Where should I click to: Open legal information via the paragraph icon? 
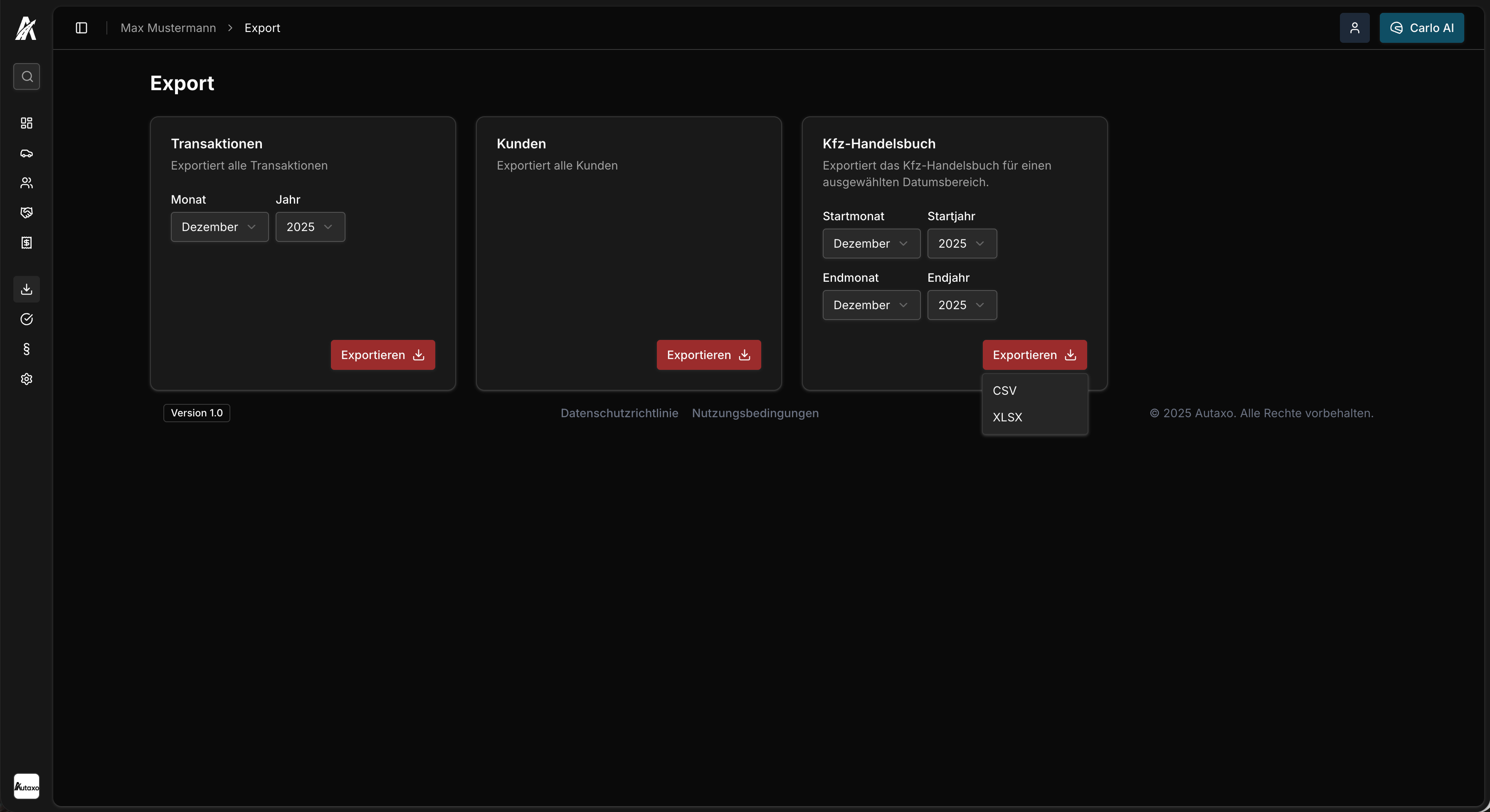point(26,349)
